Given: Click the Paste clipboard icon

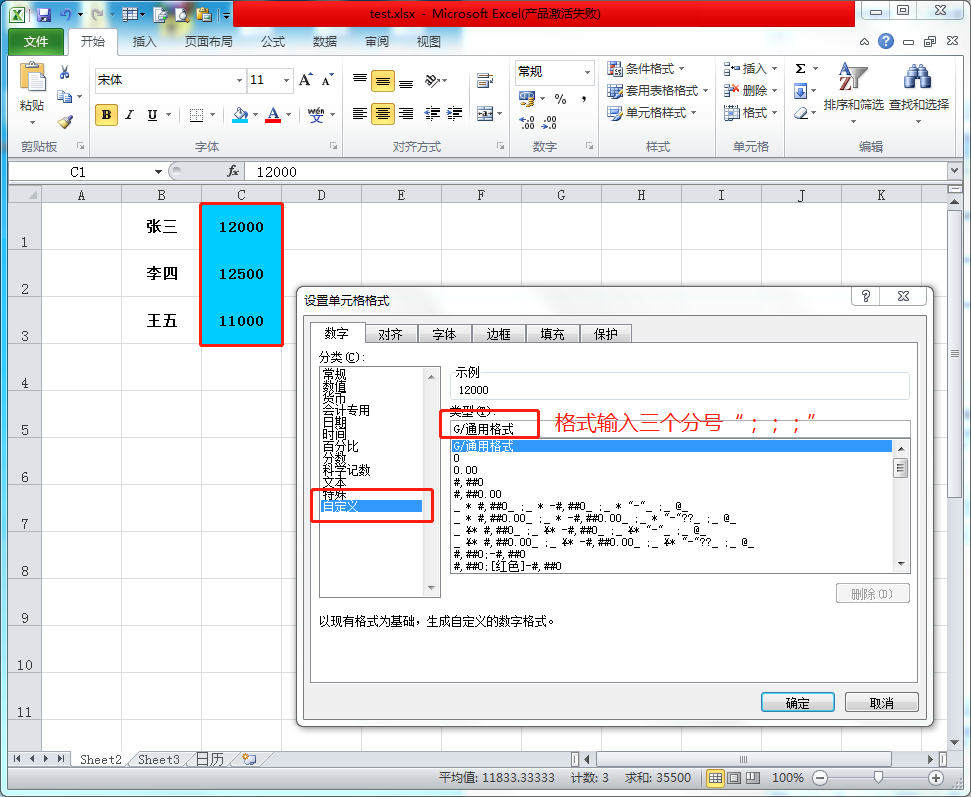Looking at the screenshot, I should coord(32,78).
